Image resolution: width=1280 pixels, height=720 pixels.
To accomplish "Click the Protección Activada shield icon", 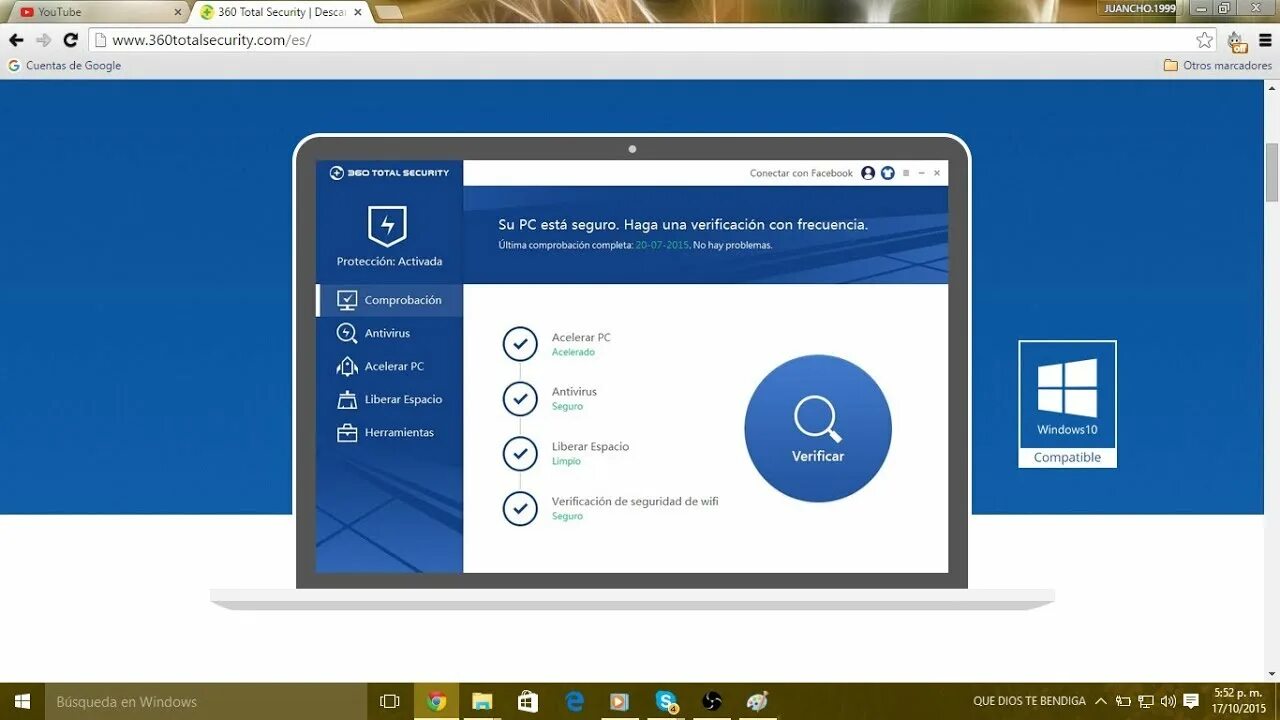I will [x=387, y=226].
